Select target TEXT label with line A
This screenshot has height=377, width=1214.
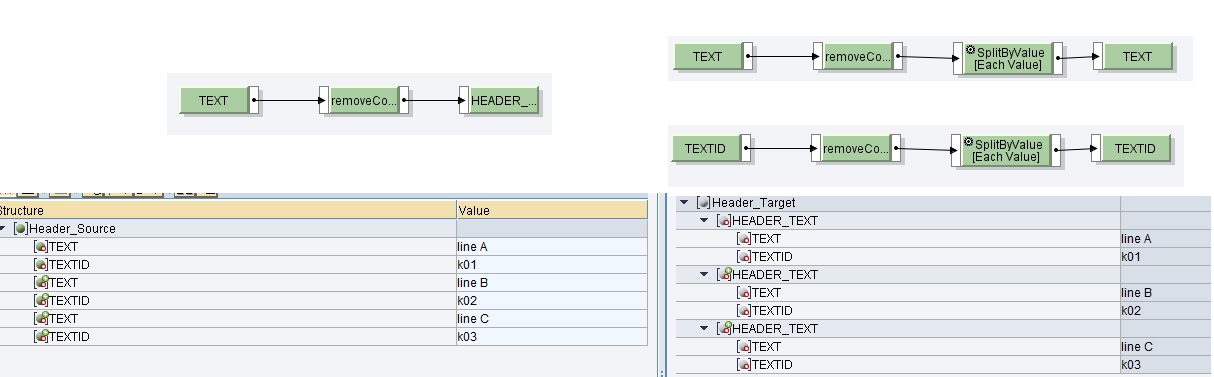766,239
